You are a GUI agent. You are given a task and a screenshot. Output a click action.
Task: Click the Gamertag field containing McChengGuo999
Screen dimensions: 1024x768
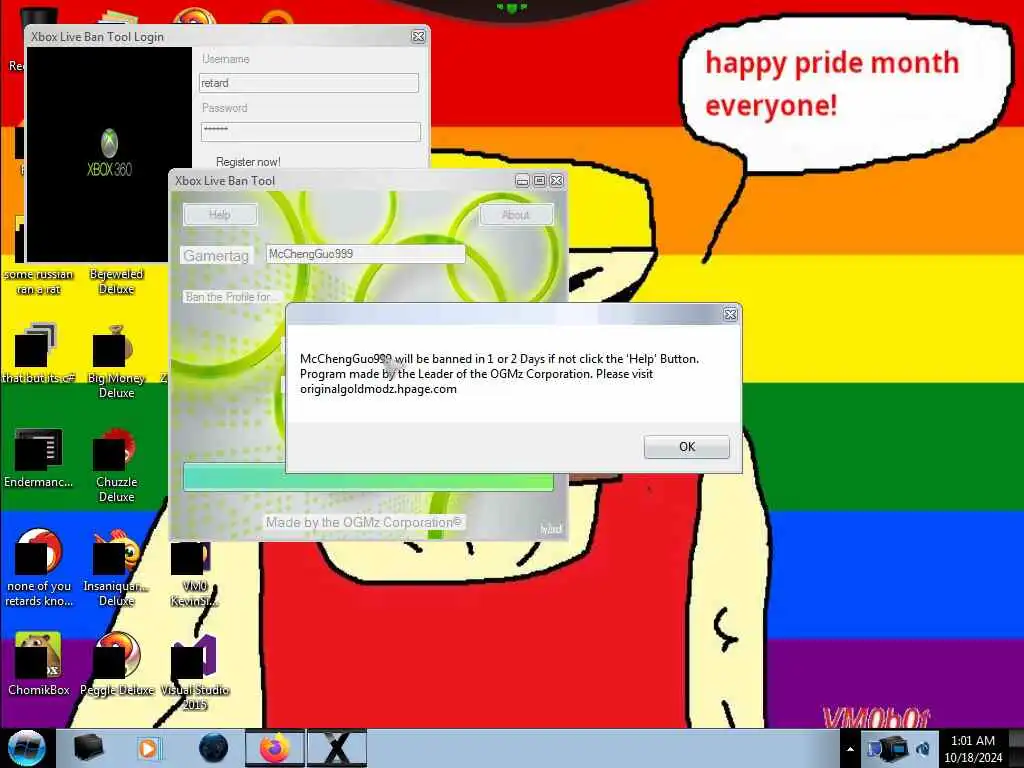coord(365,254)
